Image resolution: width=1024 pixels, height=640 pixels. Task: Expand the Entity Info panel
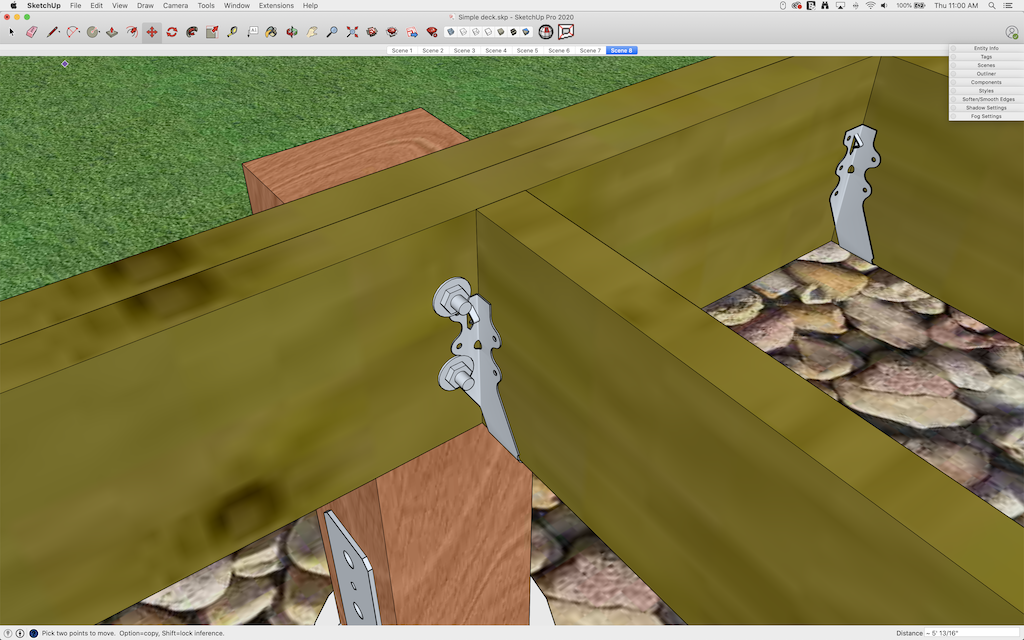pos(986,48)
